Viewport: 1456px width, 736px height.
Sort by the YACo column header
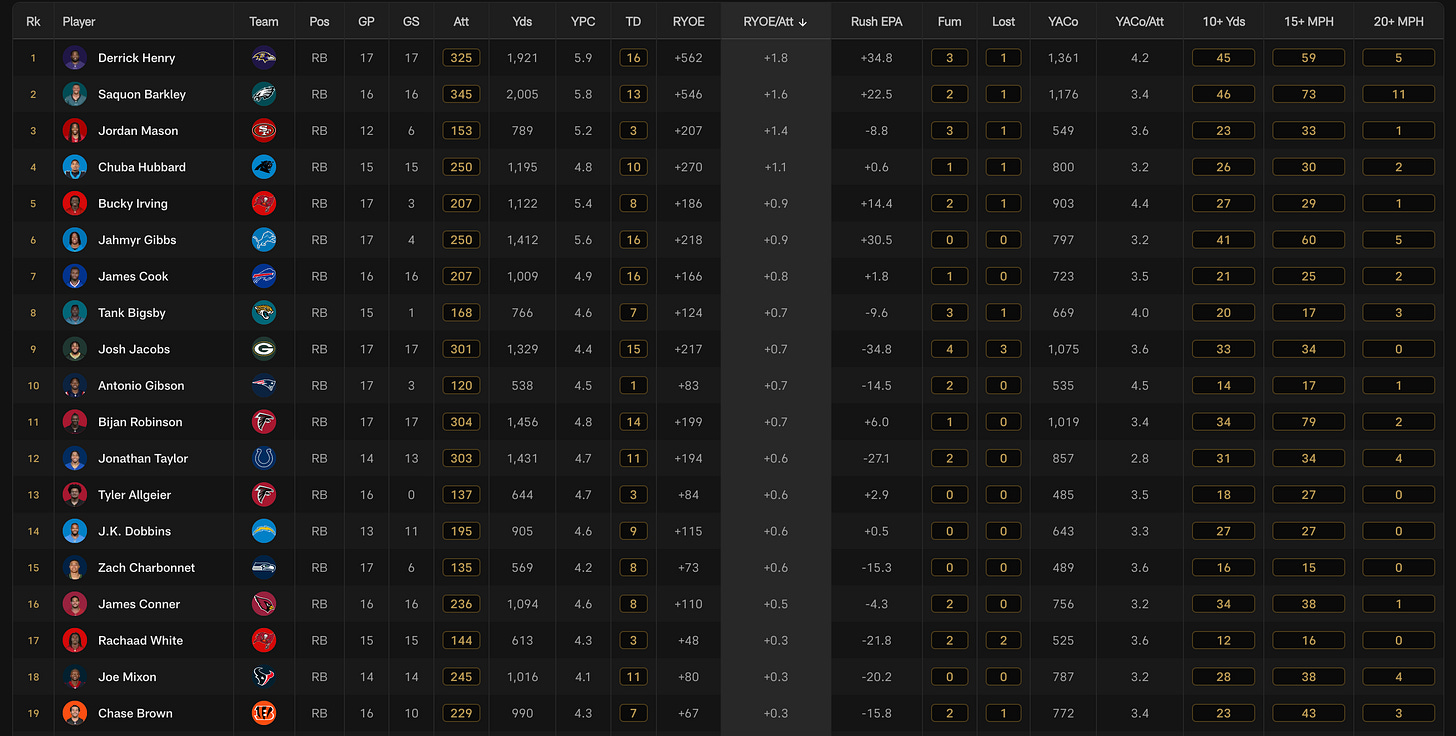click(x=1063, y=21)
